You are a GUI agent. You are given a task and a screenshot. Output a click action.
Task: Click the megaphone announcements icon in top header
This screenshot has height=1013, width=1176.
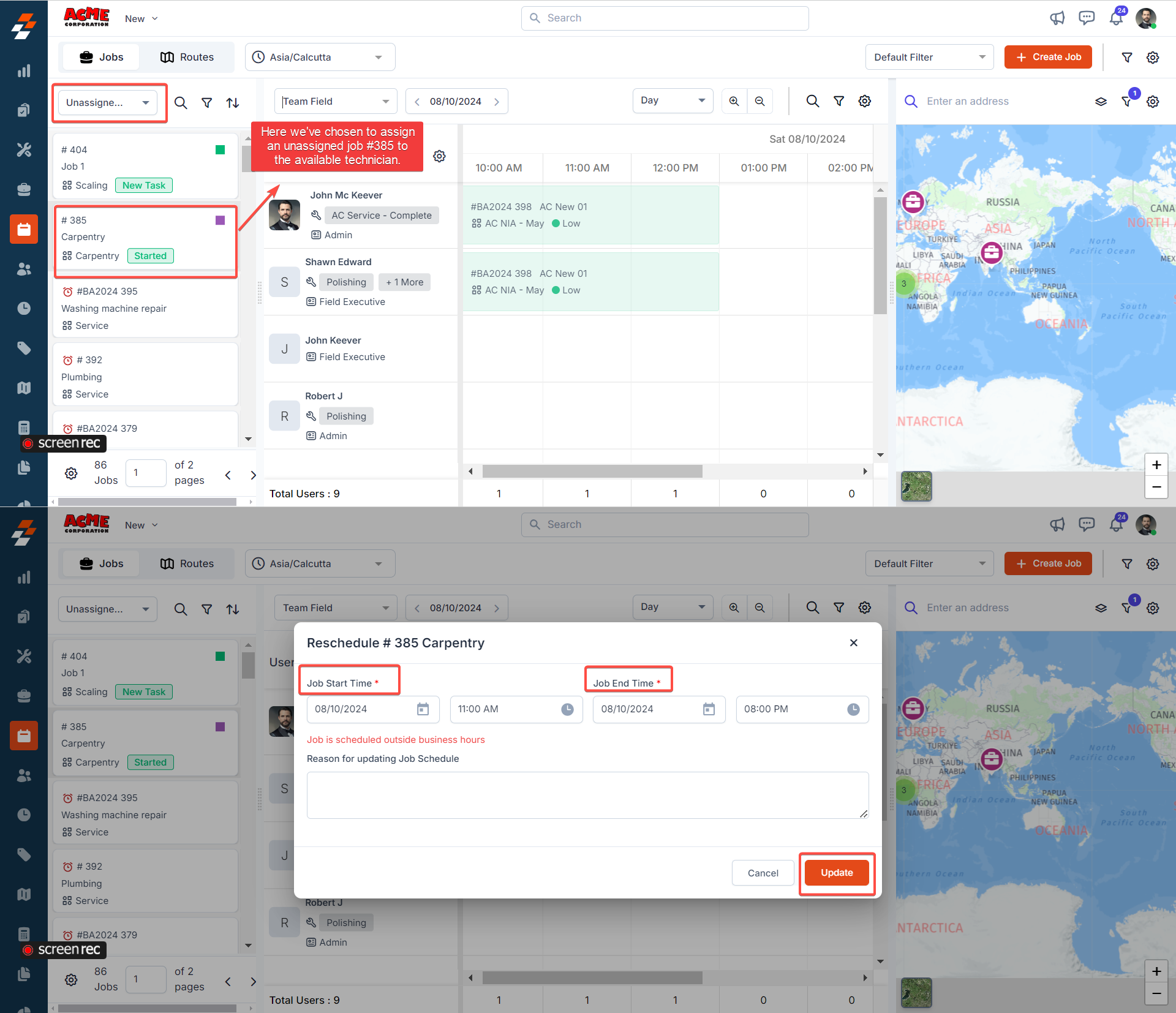tap(1057, 18)
